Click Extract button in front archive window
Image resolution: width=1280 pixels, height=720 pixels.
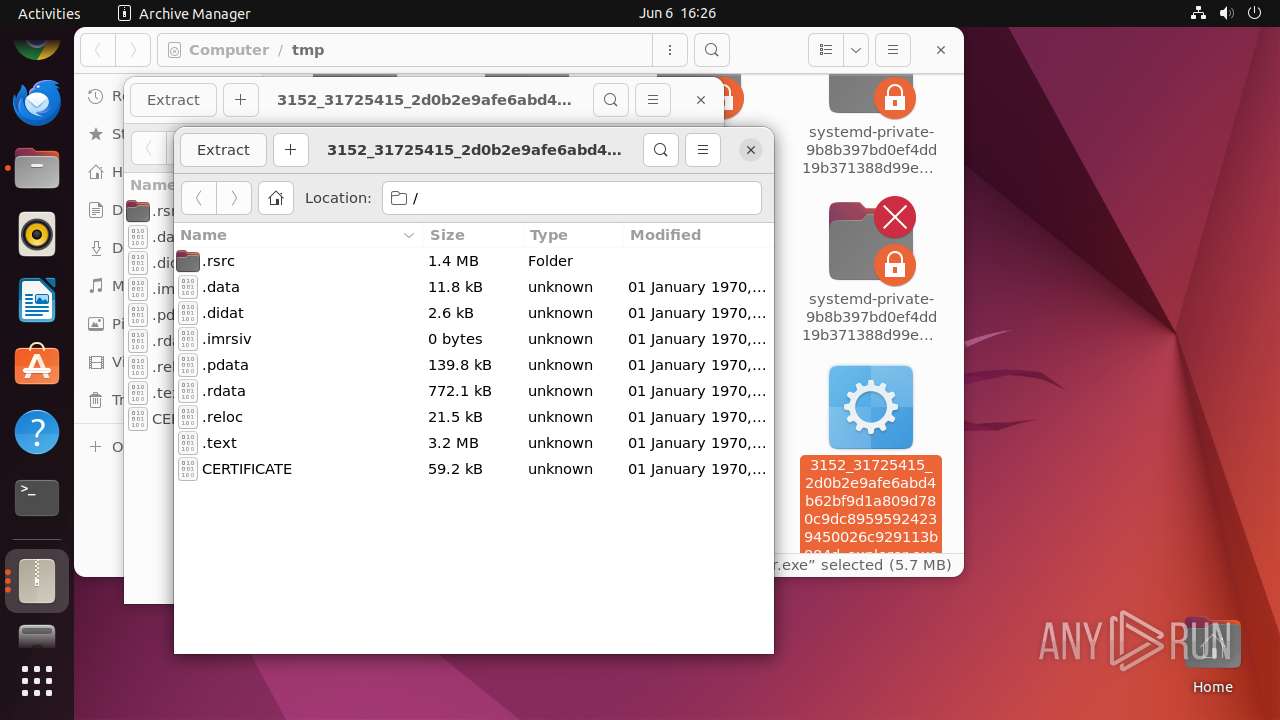(x=223, y=150)
